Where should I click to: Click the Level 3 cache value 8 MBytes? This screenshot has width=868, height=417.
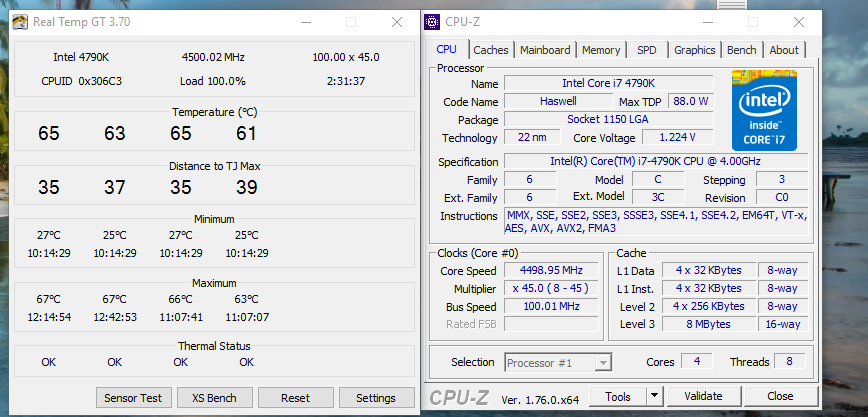pos(709,324)
